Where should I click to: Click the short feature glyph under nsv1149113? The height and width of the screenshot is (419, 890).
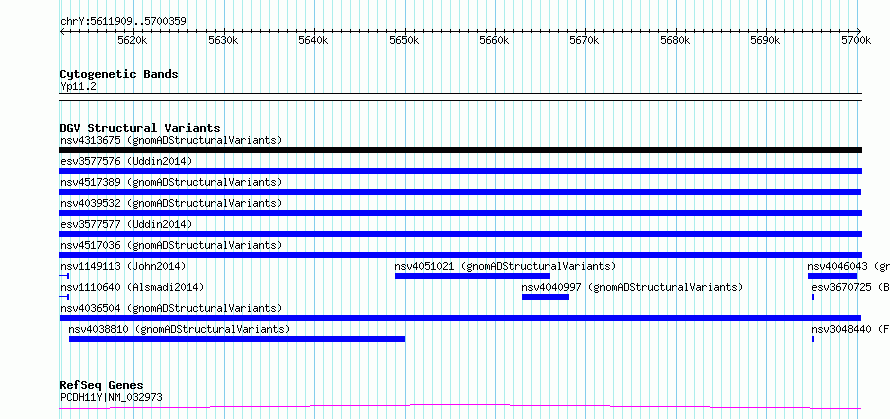pos(64,276)
